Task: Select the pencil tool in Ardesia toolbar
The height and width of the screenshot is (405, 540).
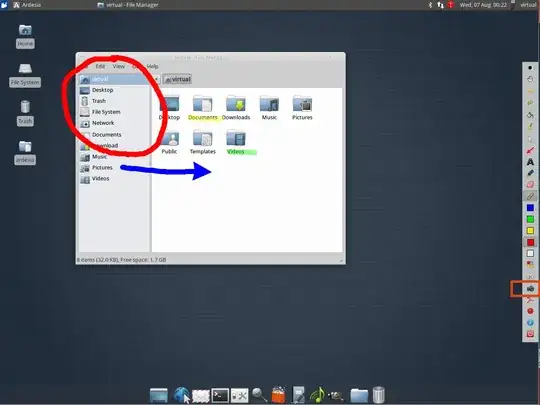Action: [530, 196]
